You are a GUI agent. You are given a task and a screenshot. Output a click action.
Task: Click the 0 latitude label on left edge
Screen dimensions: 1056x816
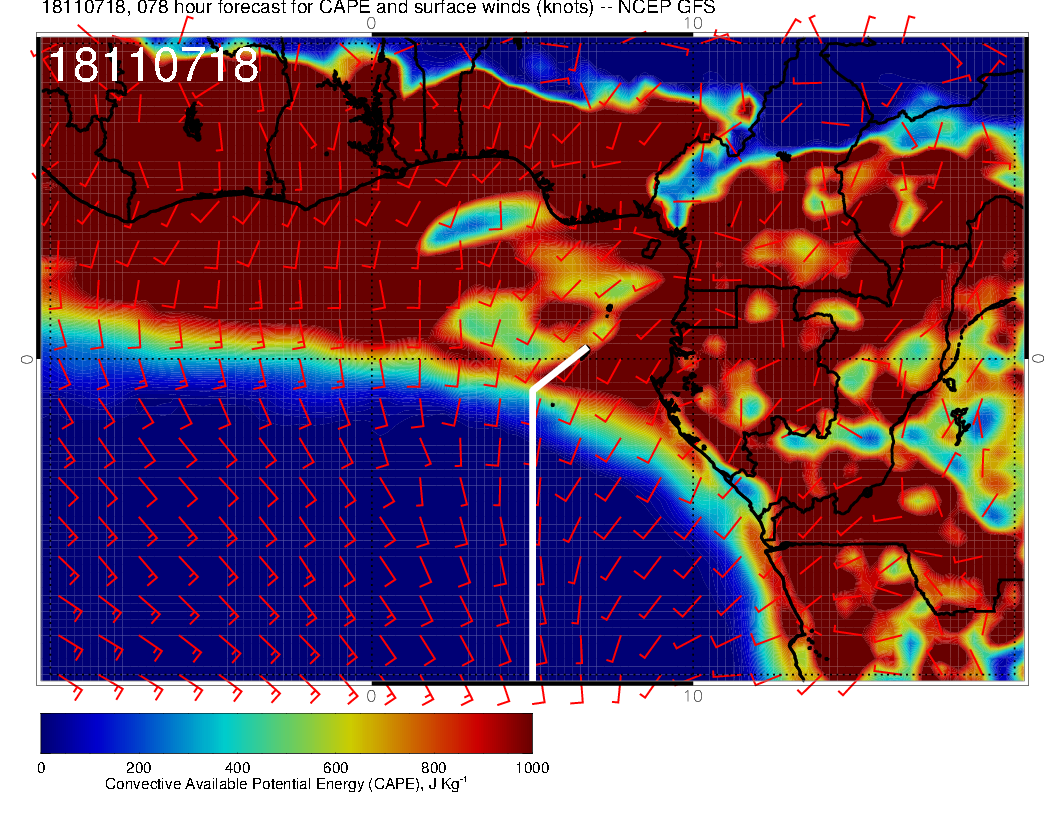[27, 358]
